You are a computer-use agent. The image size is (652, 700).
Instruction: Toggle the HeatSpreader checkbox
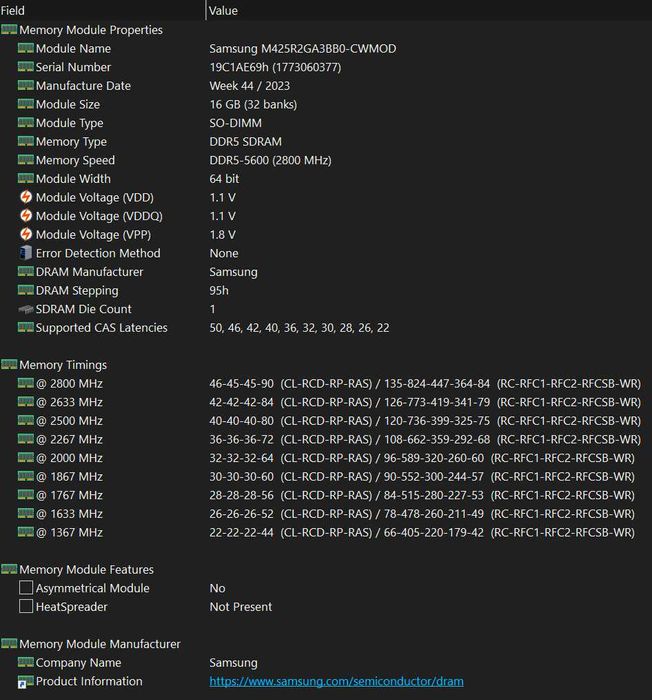(x=26, y=606)
